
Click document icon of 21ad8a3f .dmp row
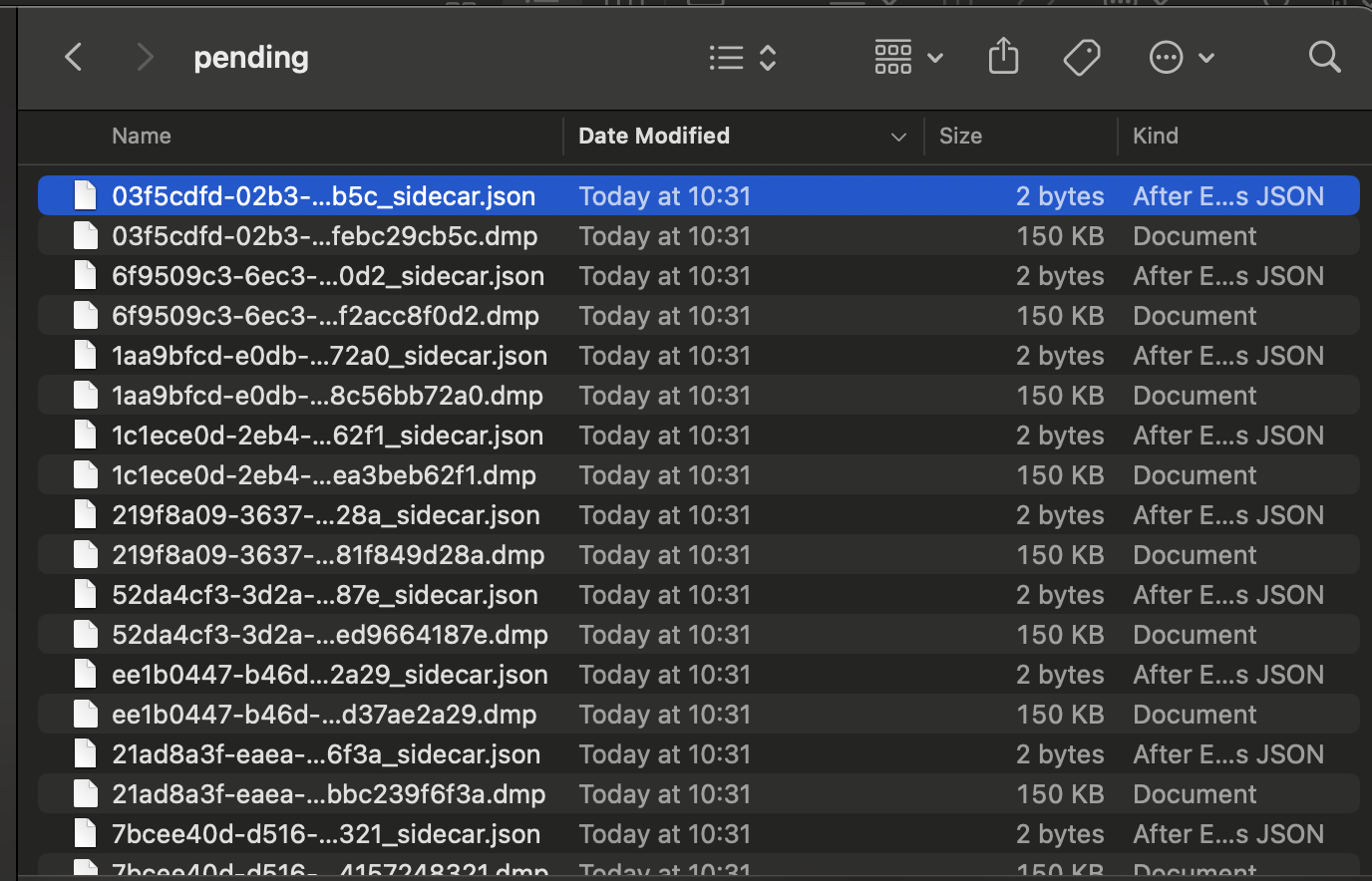[86, 793]
